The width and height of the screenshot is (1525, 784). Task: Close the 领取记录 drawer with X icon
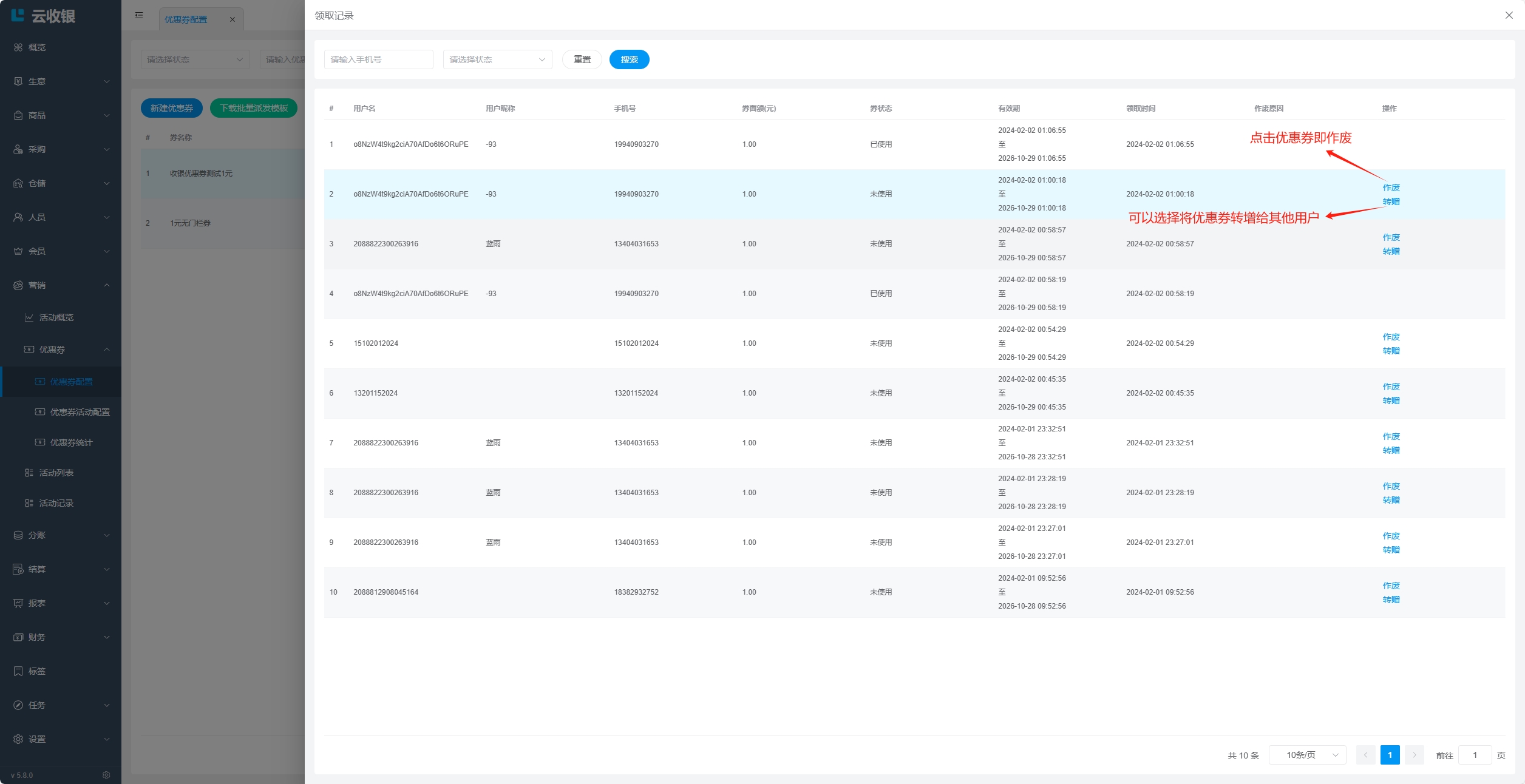1509,15
